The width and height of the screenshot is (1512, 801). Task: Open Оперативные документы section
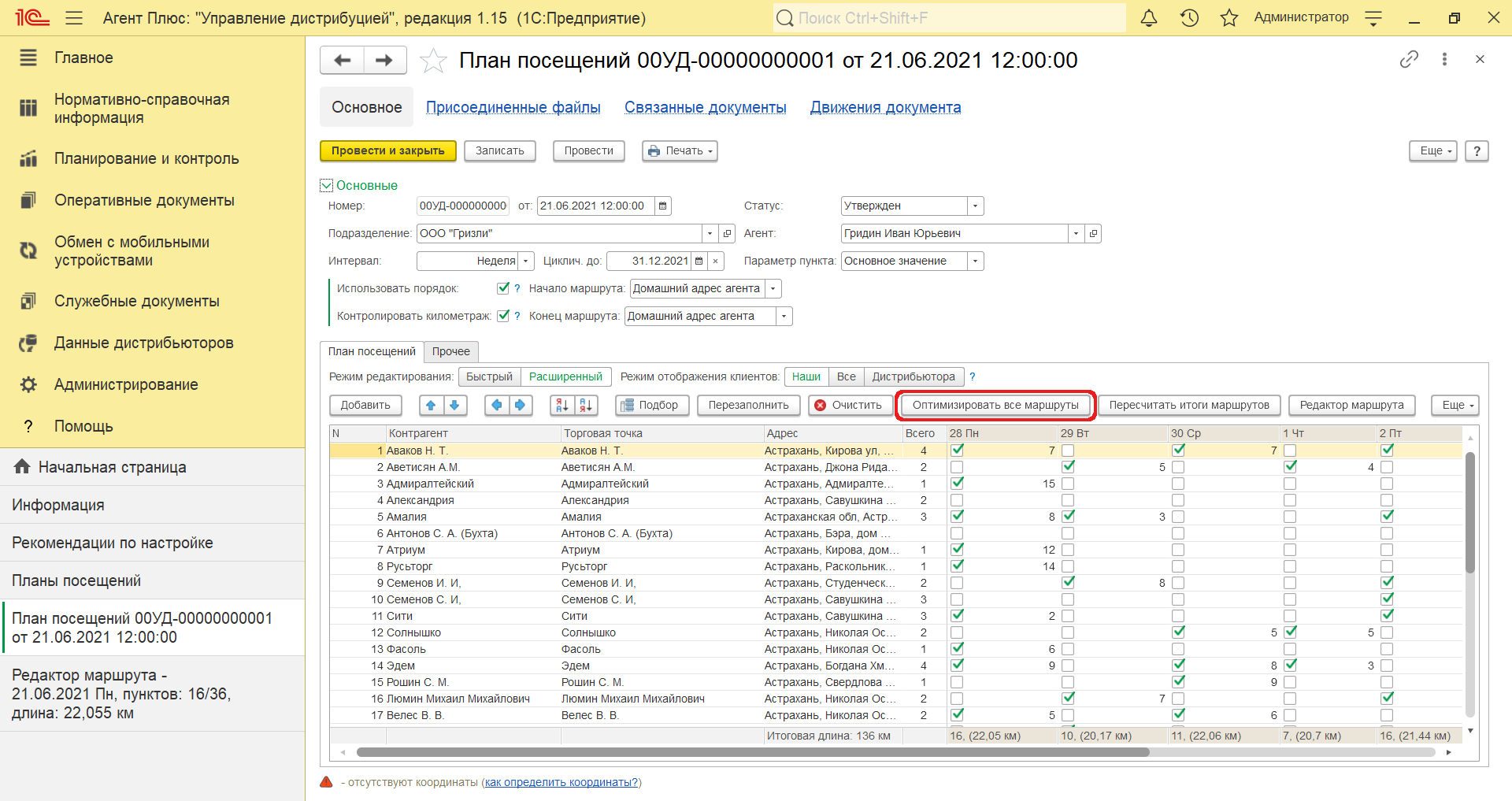pos(144,200)
